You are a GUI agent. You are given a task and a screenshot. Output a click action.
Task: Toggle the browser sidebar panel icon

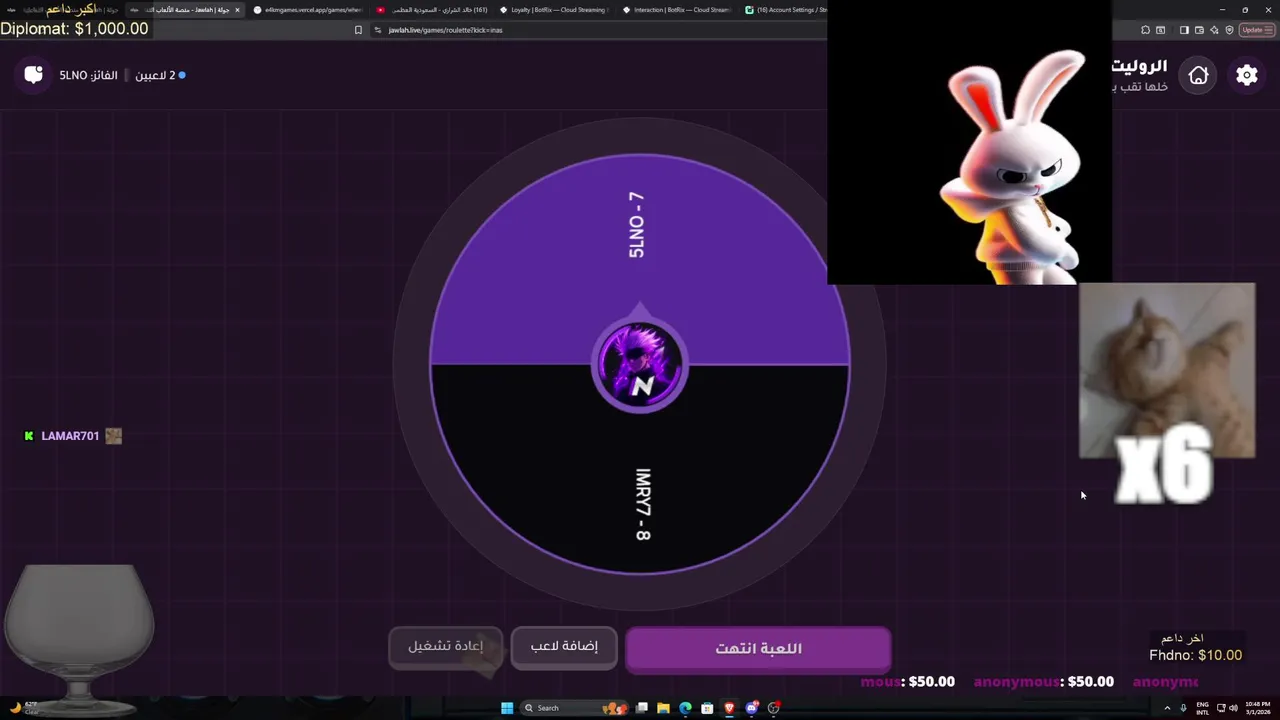pyautogui.click(x=1184, y=30)
